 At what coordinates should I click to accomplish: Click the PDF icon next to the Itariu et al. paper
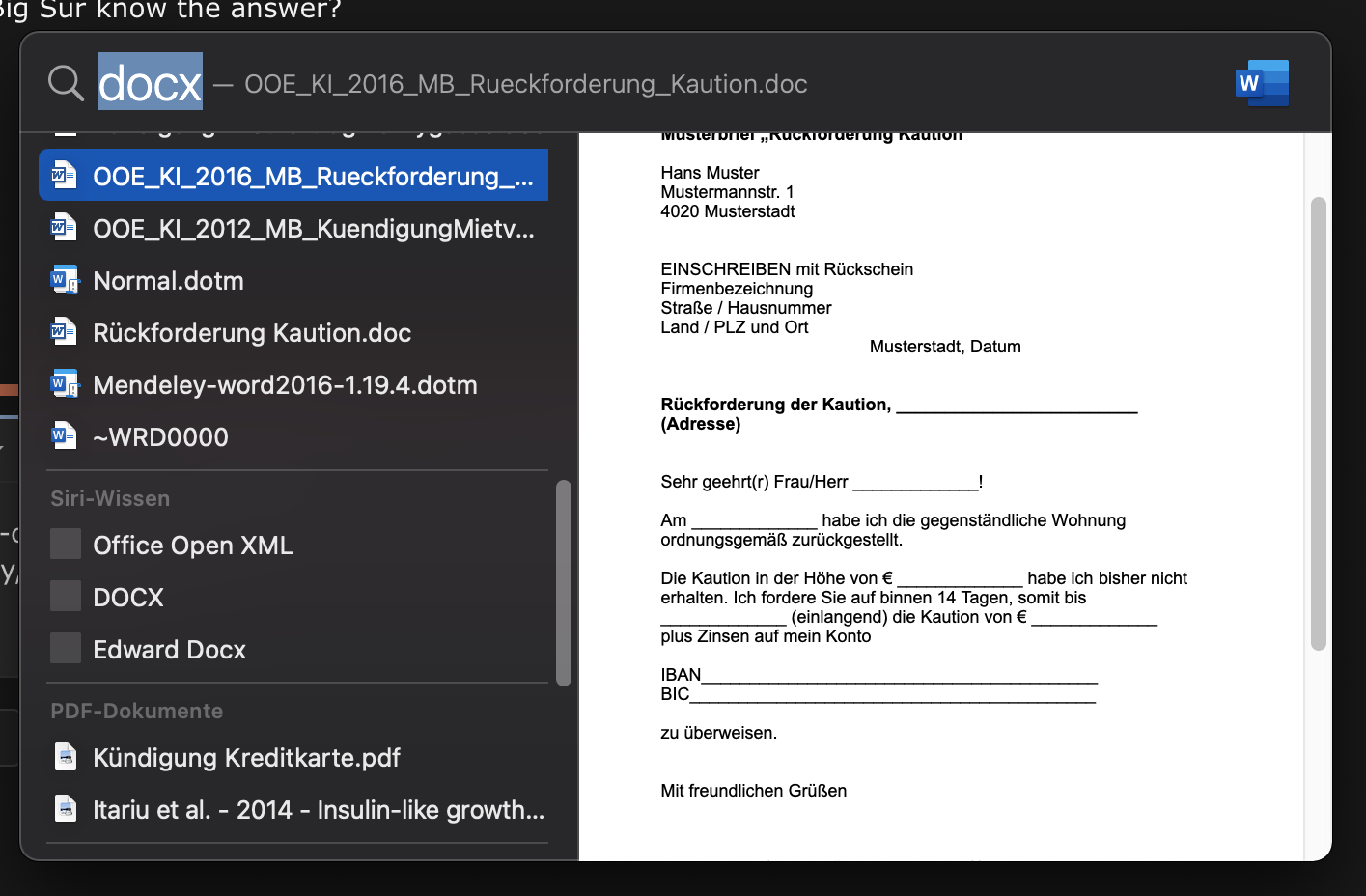point(65,808)
